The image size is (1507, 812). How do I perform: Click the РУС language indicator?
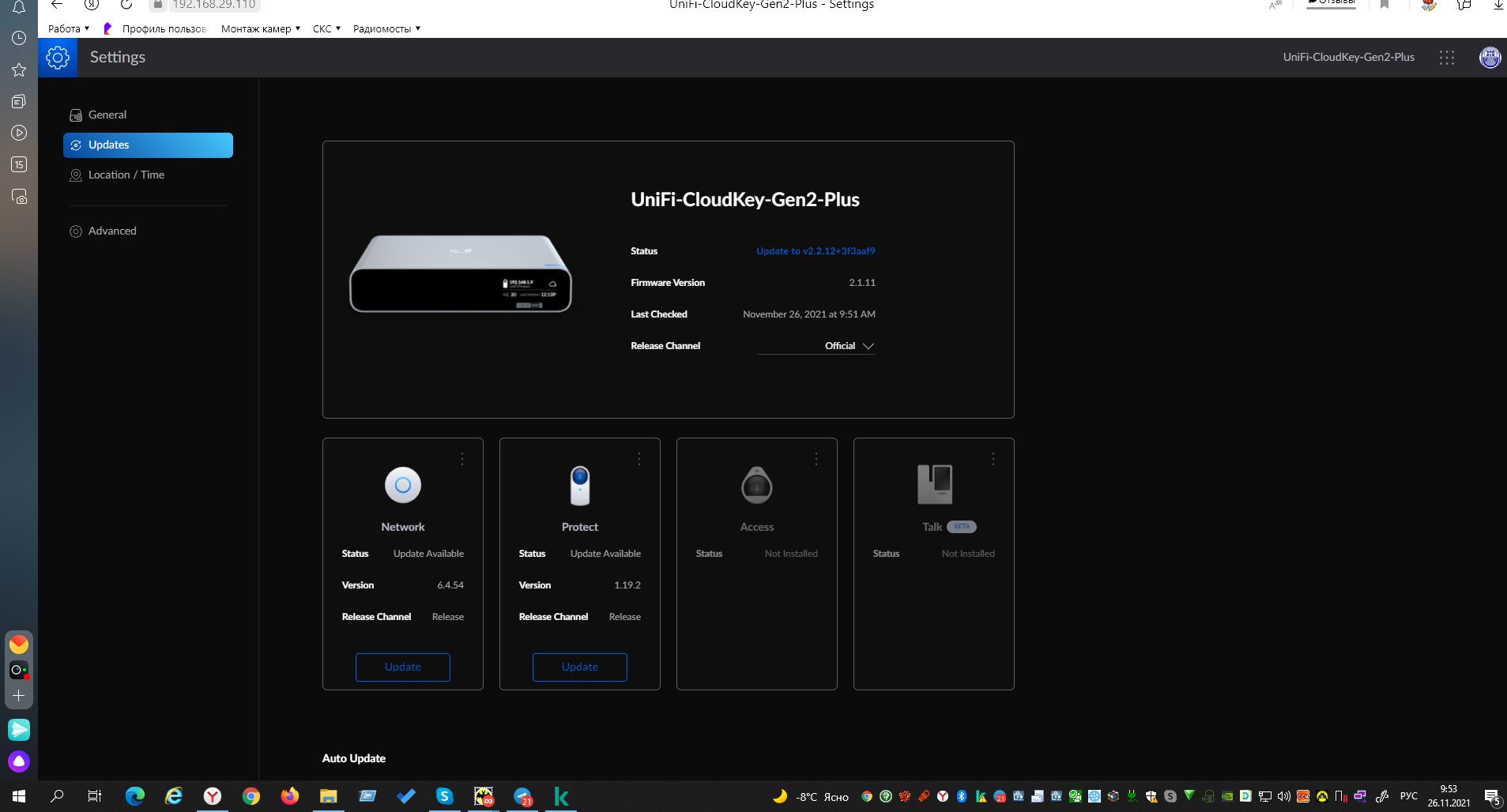tap(1409, 796)
